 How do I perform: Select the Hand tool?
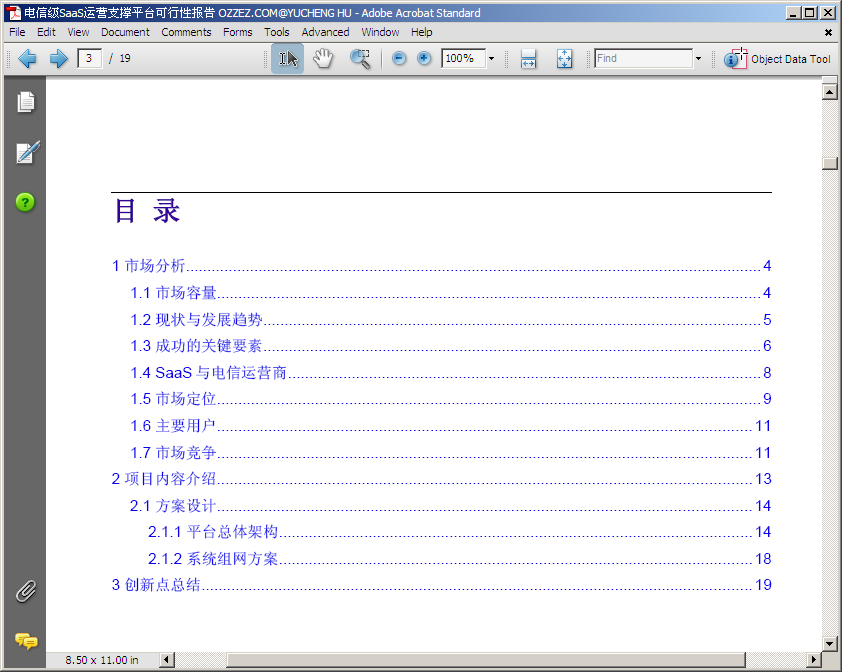(322, 59)
